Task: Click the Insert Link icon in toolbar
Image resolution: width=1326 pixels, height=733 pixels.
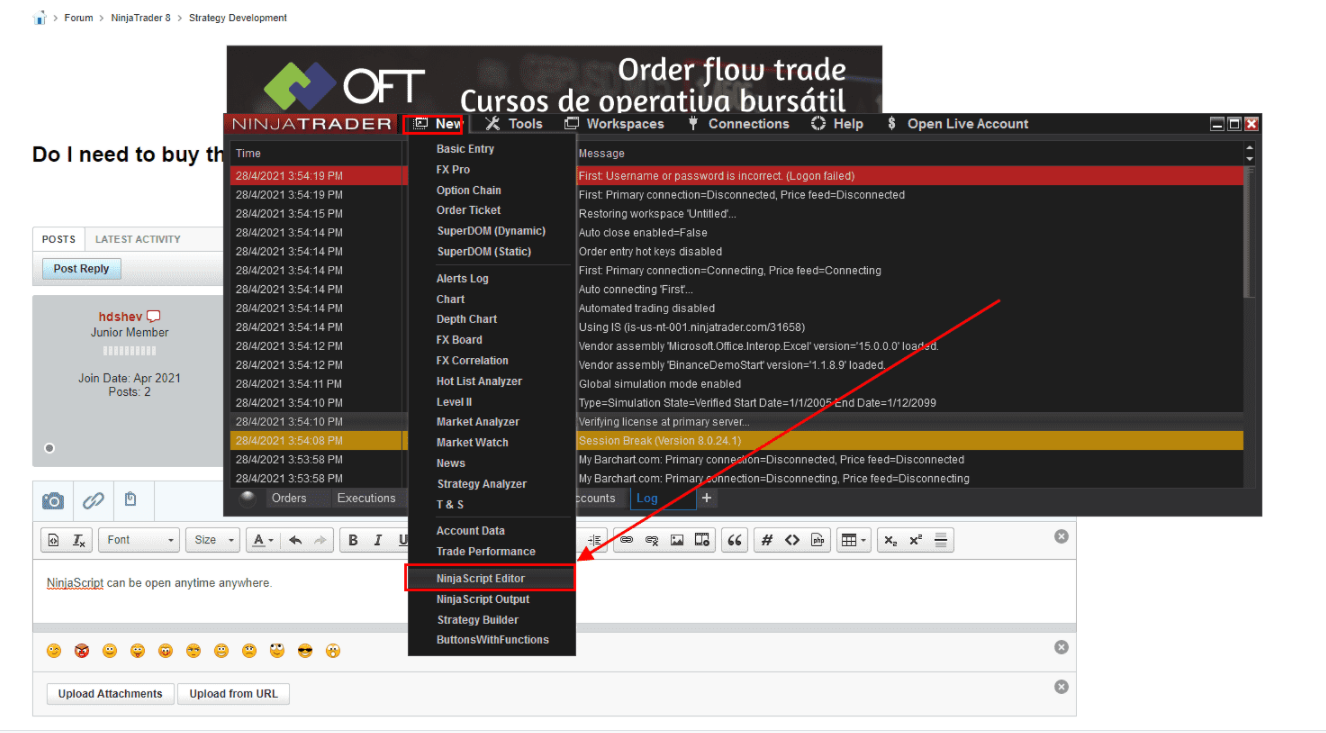Action: pyautogui.click(x=627, y=540)
